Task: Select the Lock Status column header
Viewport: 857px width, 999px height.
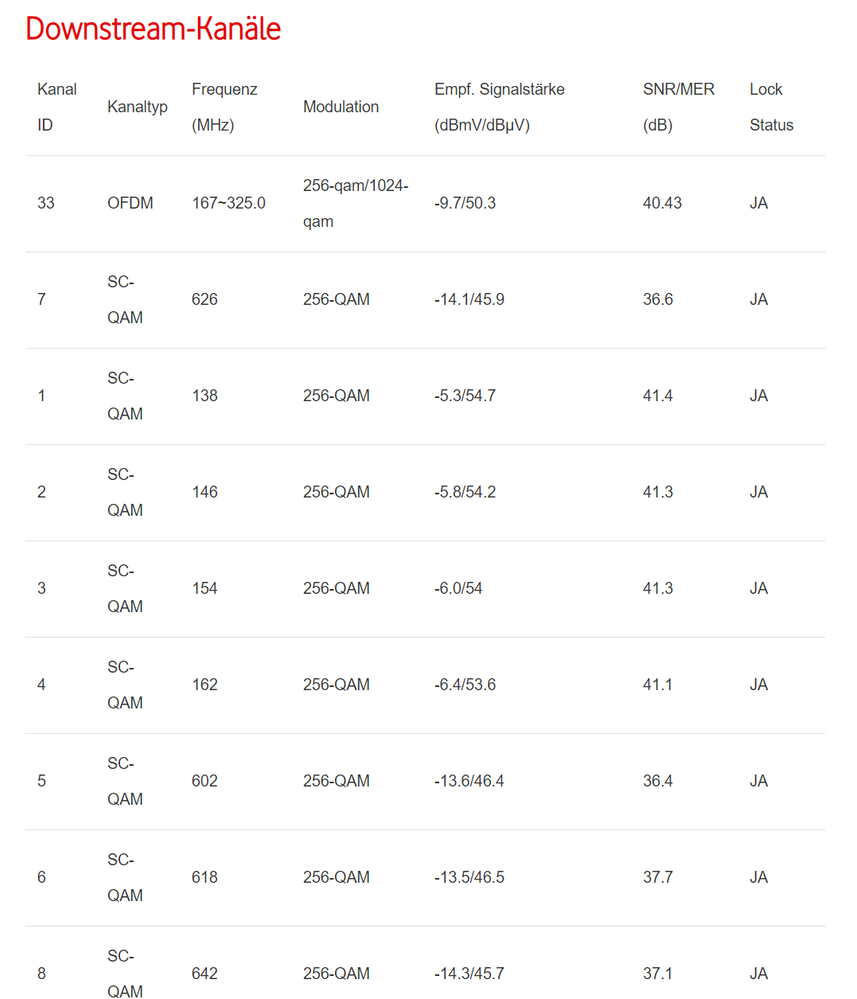Action: pyautogui.click(x=771, y=107)
